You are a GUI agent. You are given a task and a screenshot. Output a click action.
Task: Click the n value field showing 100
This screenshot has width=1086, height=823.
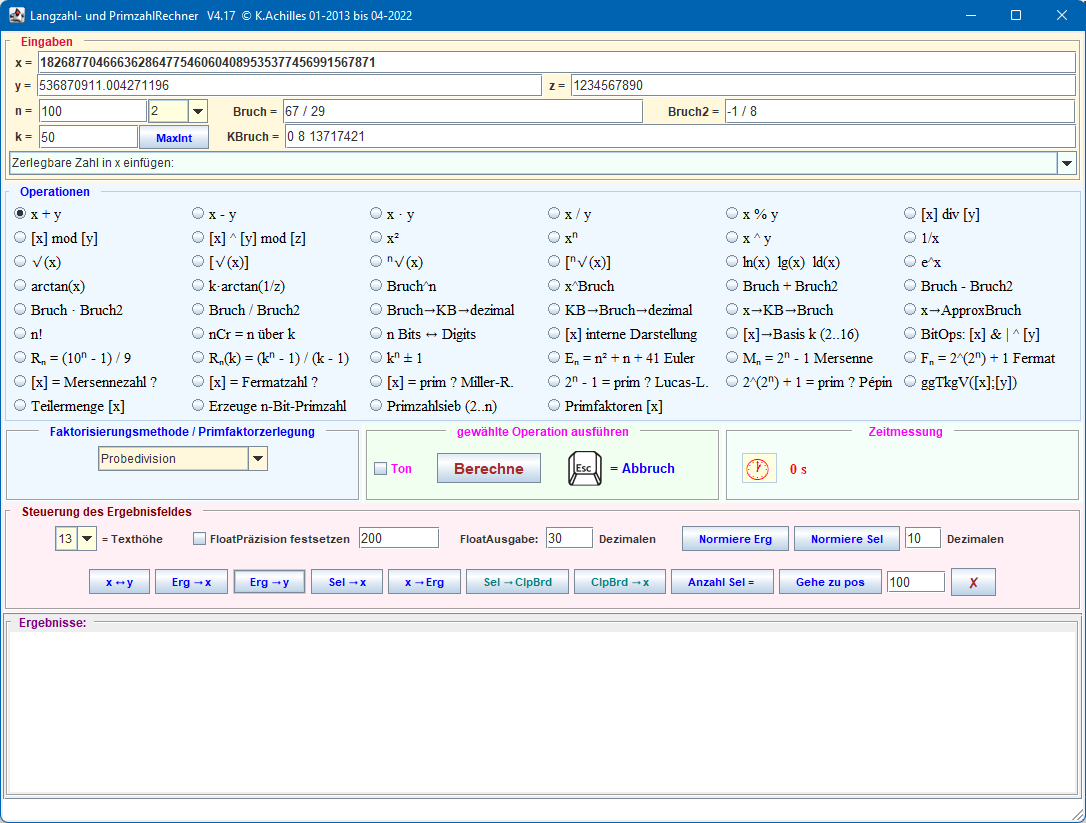coord(93,111)
